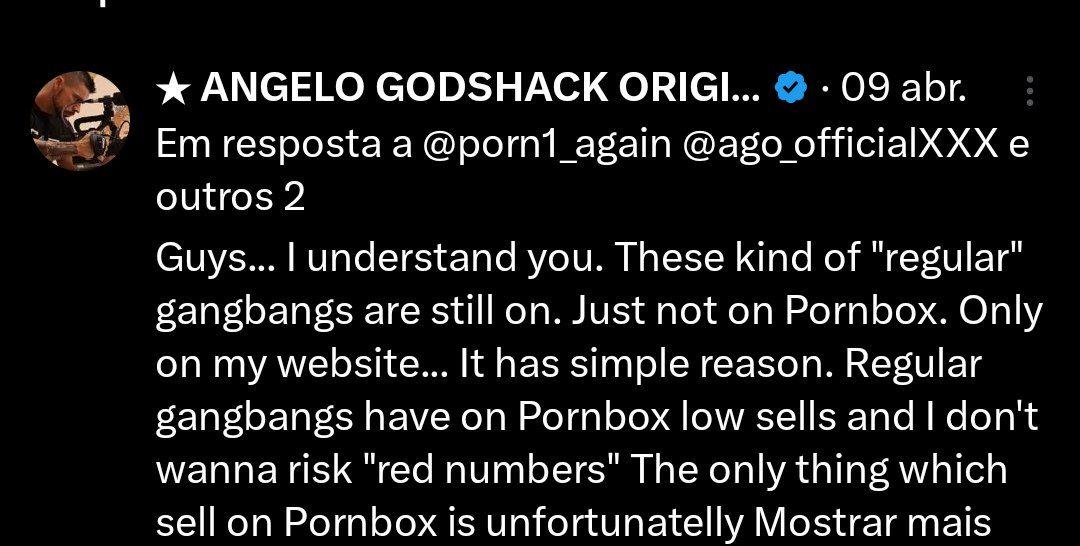
Task: Expand the "outros 2" recipients list
Action: (230, 199)
